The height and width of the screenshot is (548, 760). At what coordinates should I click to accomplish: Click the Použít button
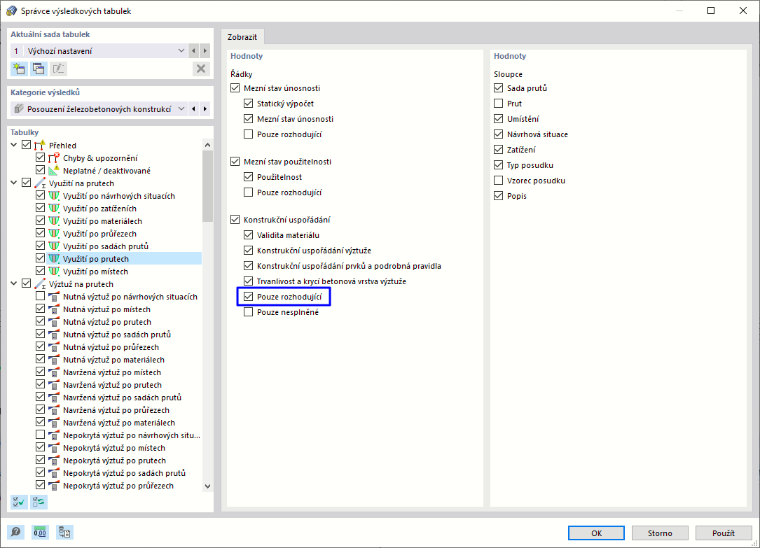point(723,532)
